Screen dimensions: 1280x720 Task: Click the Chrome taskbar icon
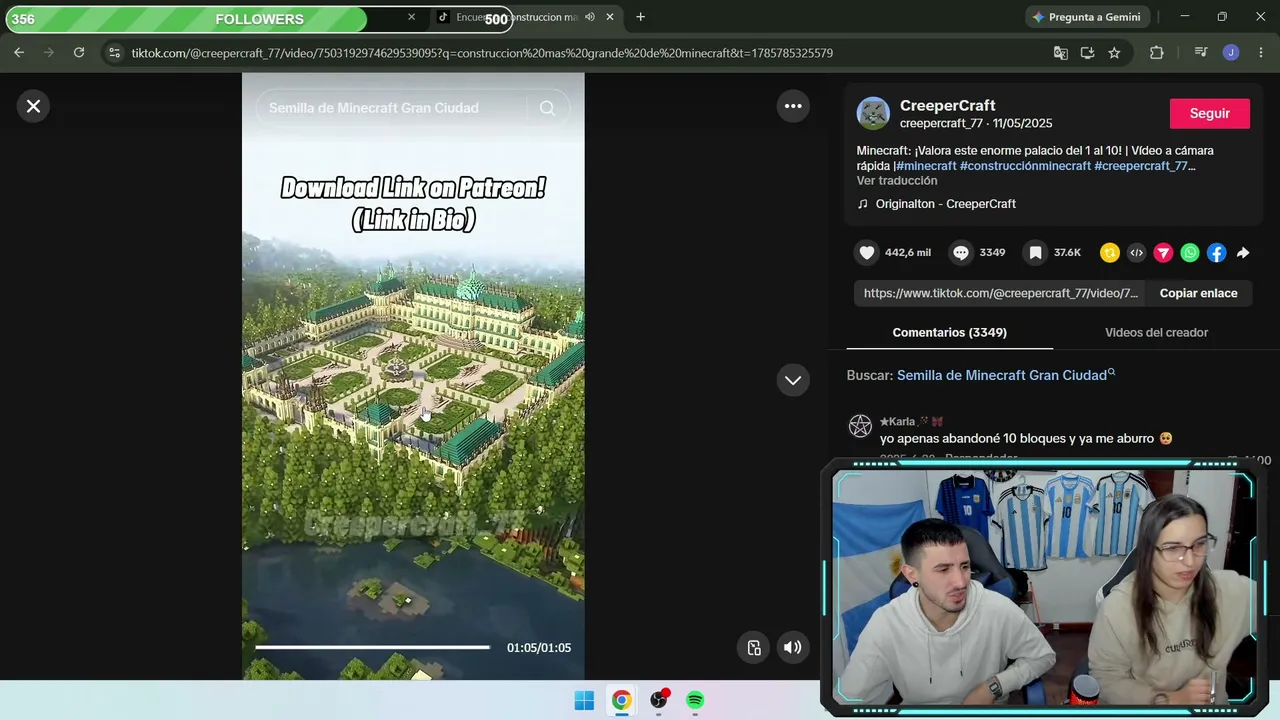point(622,701)
